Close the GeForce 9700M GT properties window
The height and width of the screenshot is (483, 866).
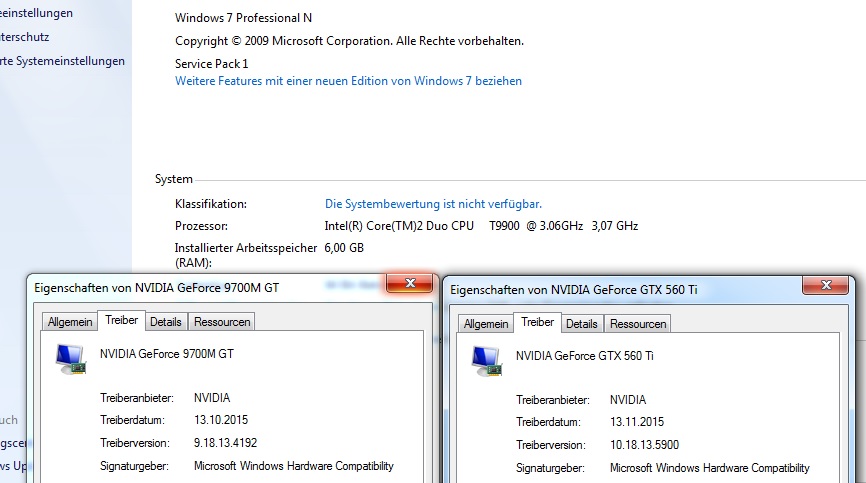tap(410, 283)
